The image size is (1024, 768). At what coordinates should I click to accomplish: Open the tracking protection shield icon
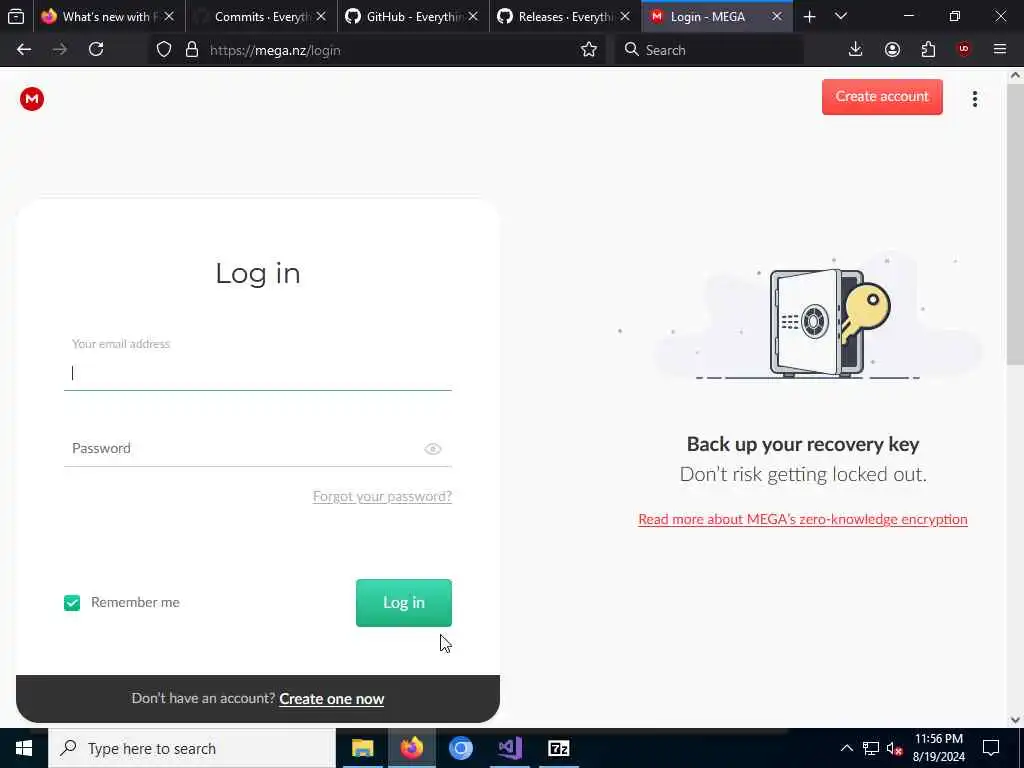pyautogui.click(x=164, y=50)
